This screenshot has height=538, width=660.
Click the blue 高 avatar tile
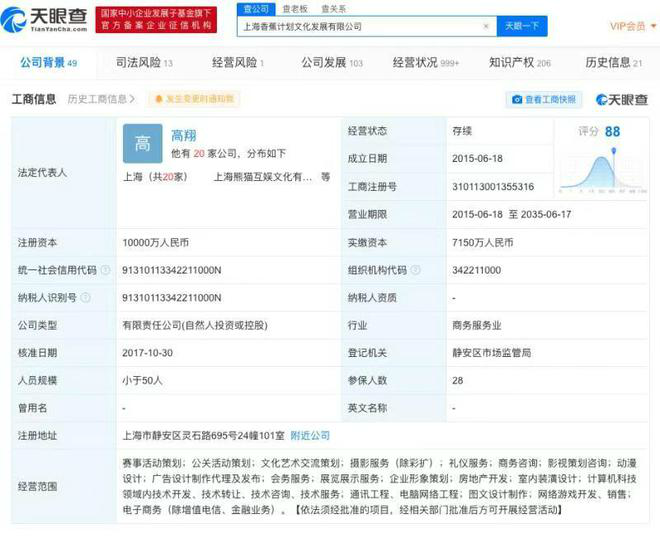click(143, 144)
